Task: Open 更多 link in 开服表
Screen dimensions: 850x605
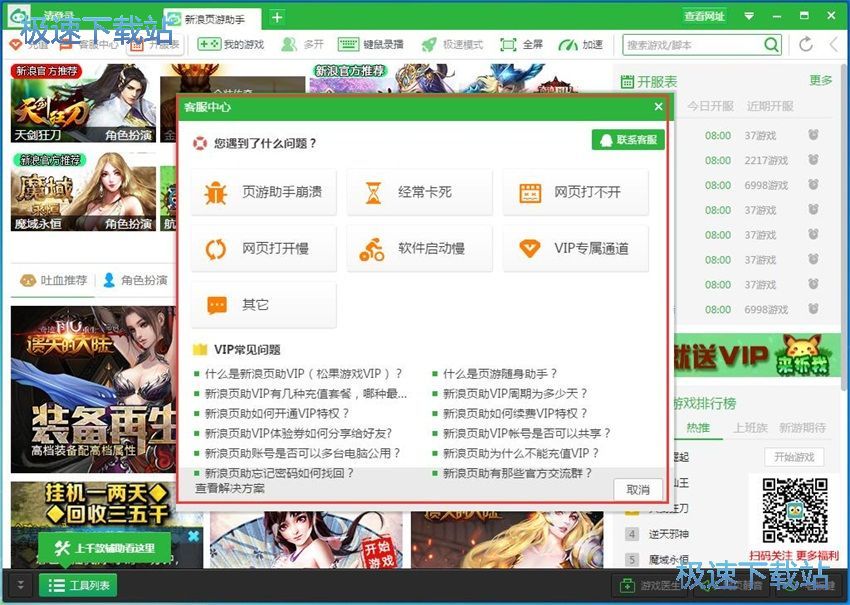Action: 820,80
